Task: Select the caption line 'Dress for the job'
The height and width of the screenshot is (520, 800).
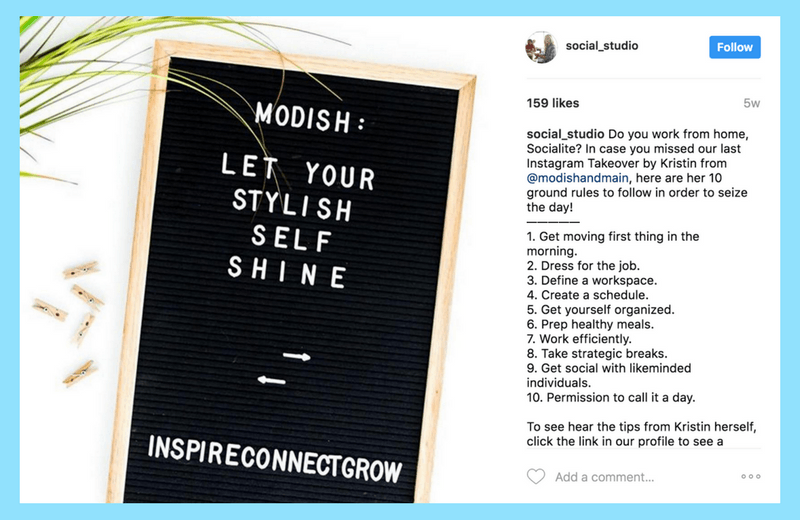Action: 583,266
